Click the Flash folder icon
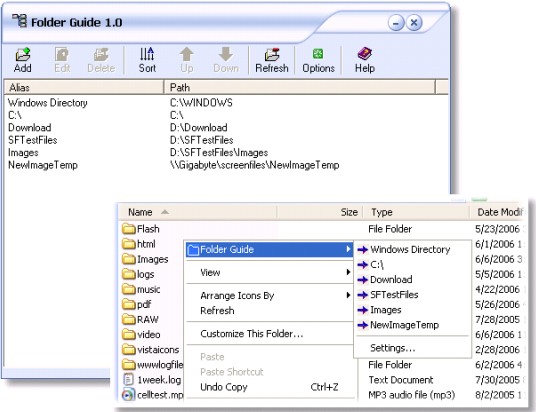 (x=129, y=229)
